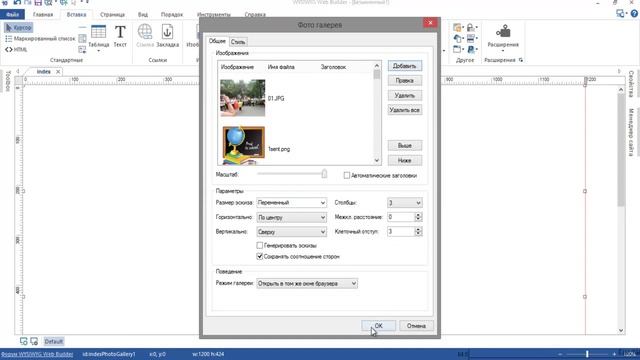Click the Удалить все button
Image resolution: width=640 pixels, height=360 pixels.
click(404, 110)
